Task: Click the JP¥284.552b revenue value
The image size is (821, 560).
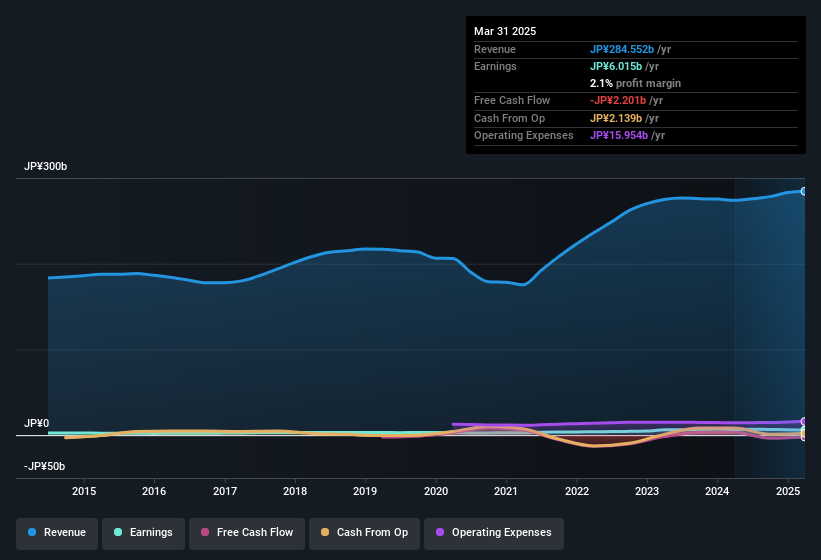Action: point(622,49)
